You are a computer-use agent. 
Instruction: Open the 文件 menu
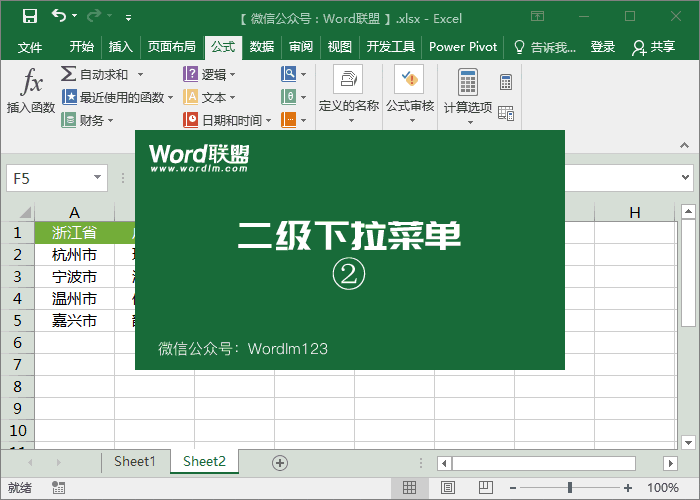(x=30, y=47)
